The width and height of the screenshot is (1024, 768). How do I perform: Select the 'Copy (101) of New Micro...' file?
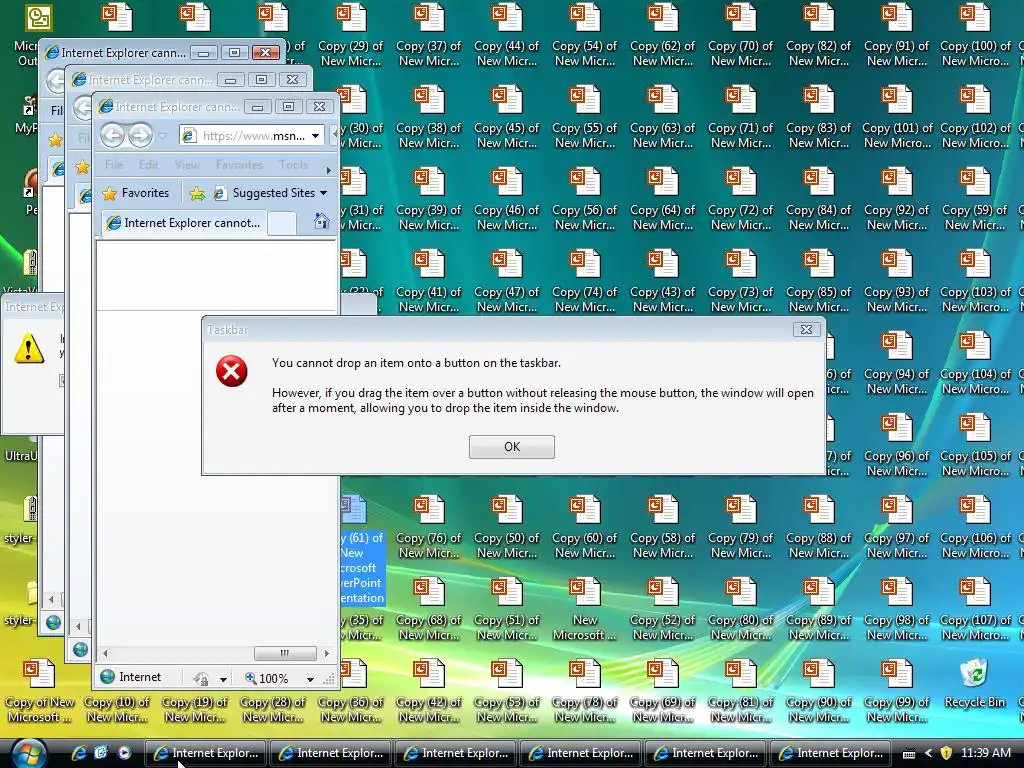click(897, 118)
